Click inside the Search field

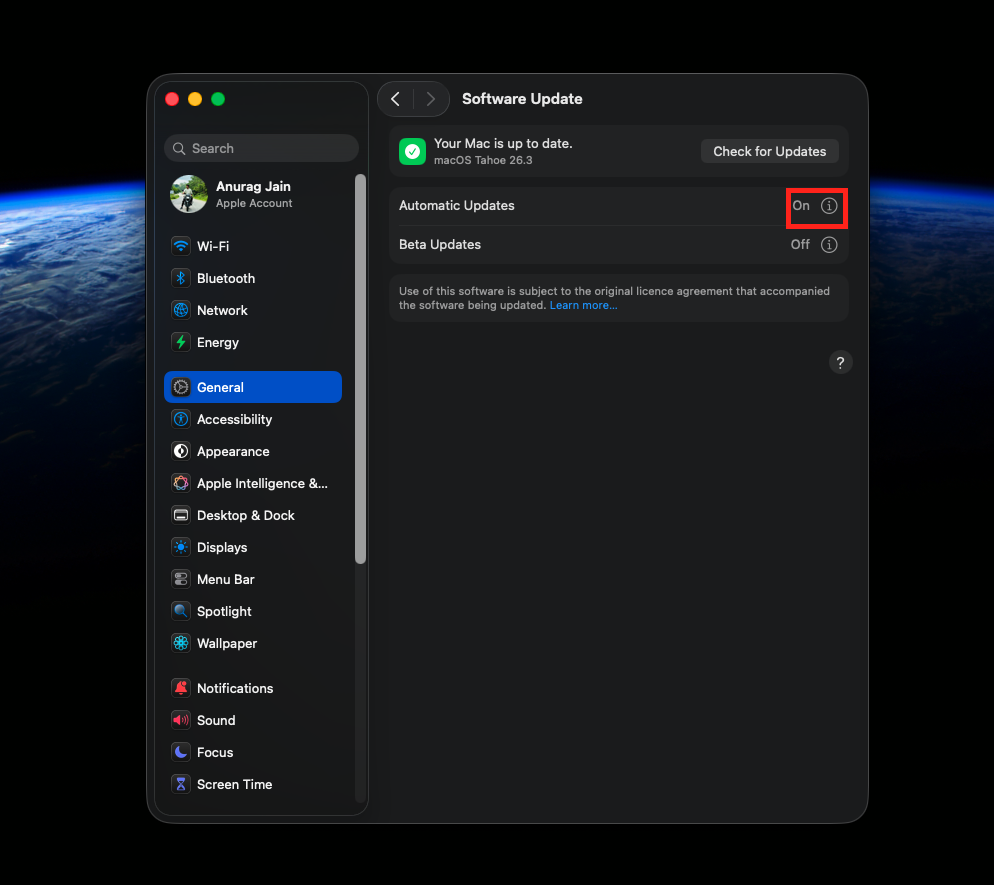point(260,148)
